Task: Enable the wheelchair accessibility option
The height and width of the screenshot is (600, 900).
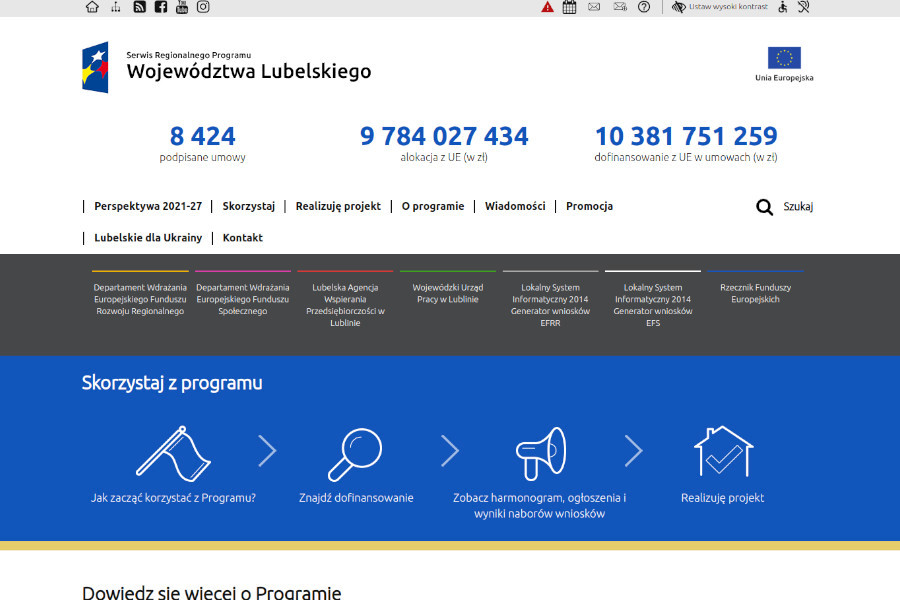Action: pyautogui.click(x=781, y=8)
